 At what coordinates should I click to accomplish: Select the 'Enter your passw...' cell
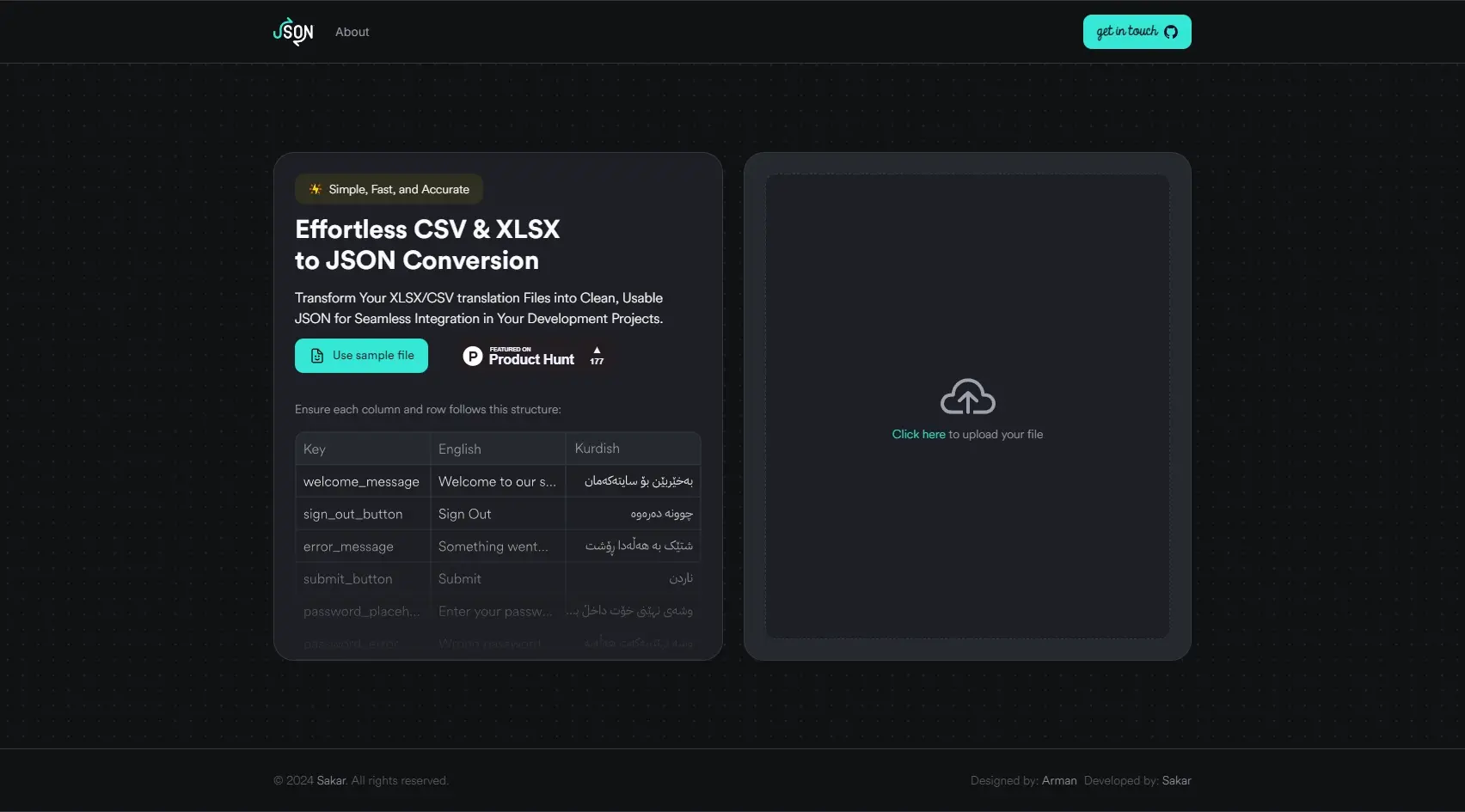[498, 612]
